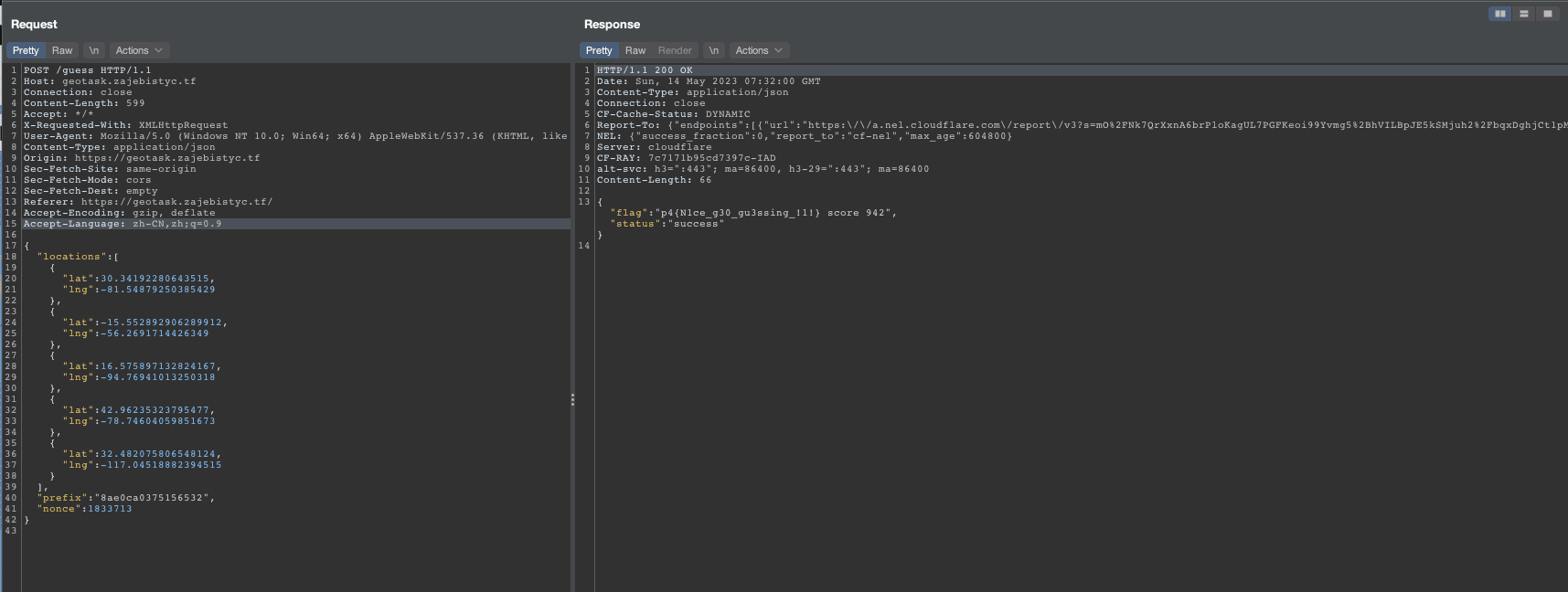Open the Request Actions dropdown
This screenshot has height=592, width=1568.
click(139, 50)
